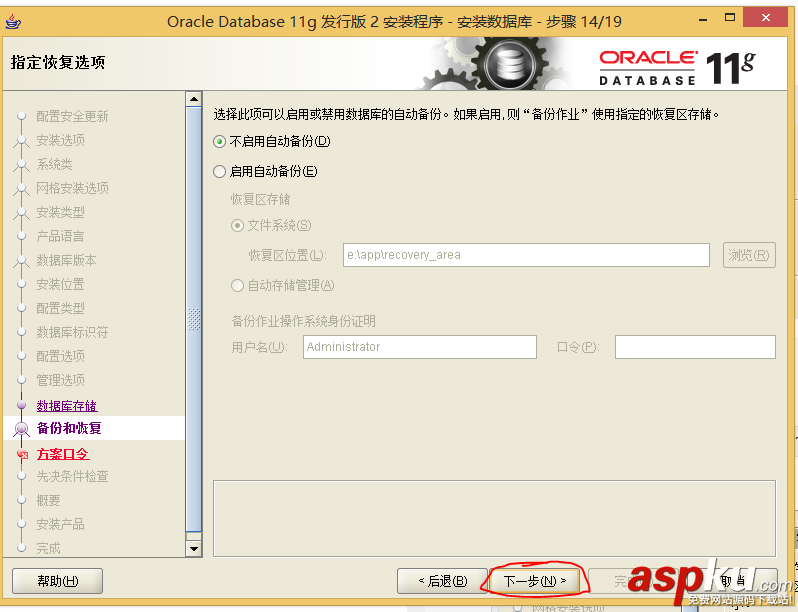Click '安装类型' step in sidebar
This screenshot has width=798, height=612.
(61, 212)
